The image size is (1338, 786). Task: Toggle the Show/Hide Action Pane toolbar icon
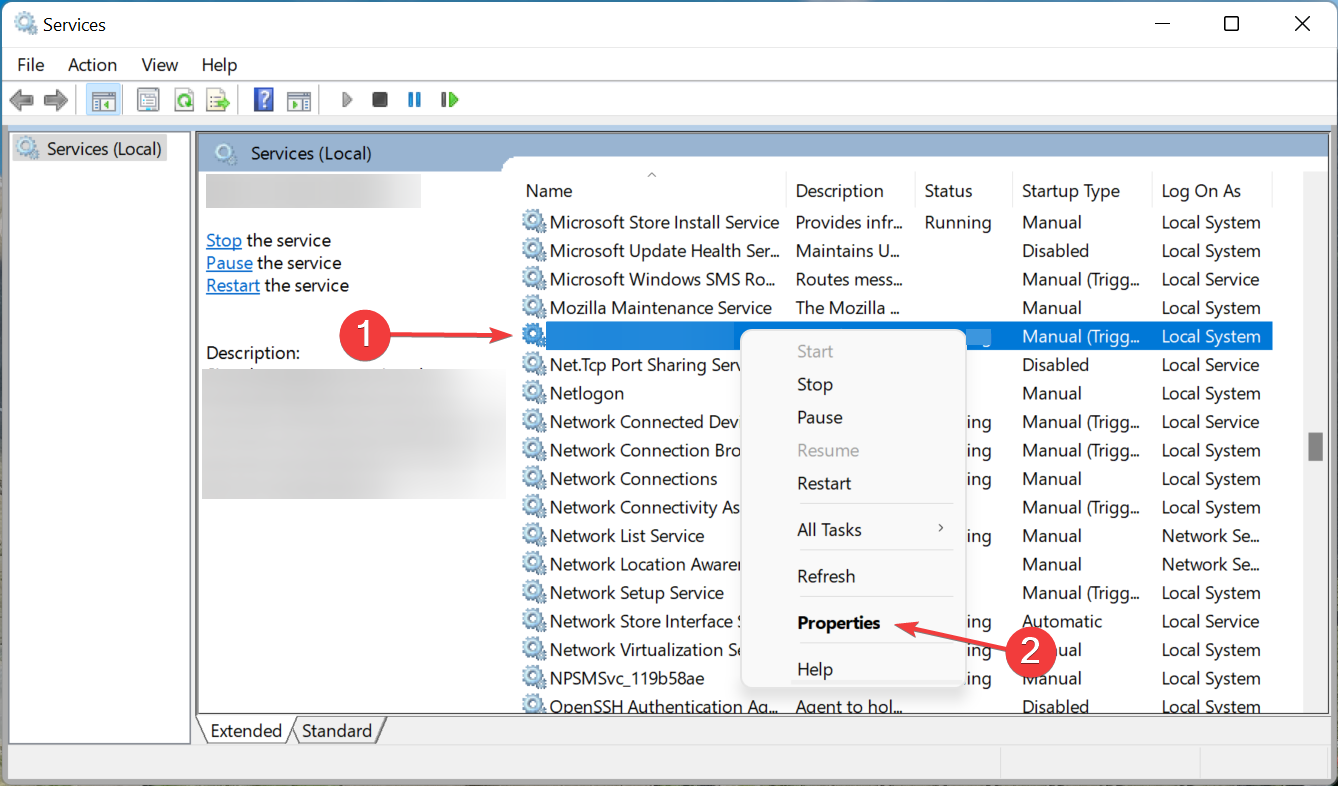point(299,100)
